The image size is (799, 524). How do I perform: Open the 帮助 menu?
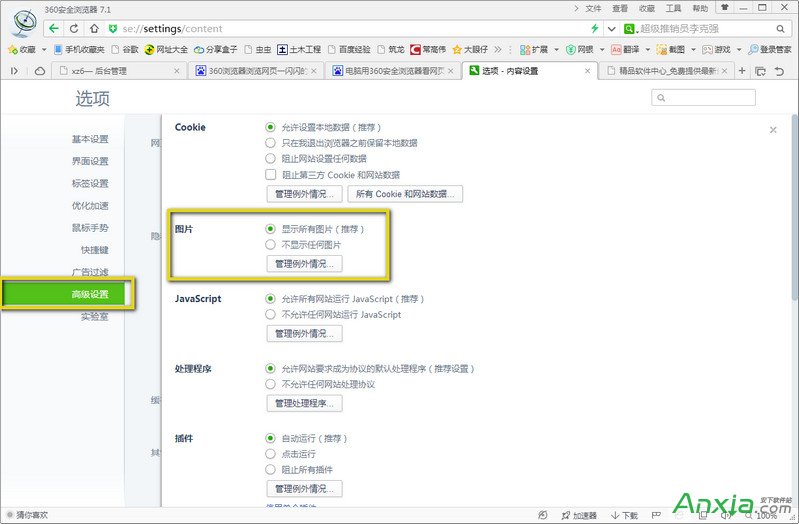pyautogui.click(x=700, y=8)
